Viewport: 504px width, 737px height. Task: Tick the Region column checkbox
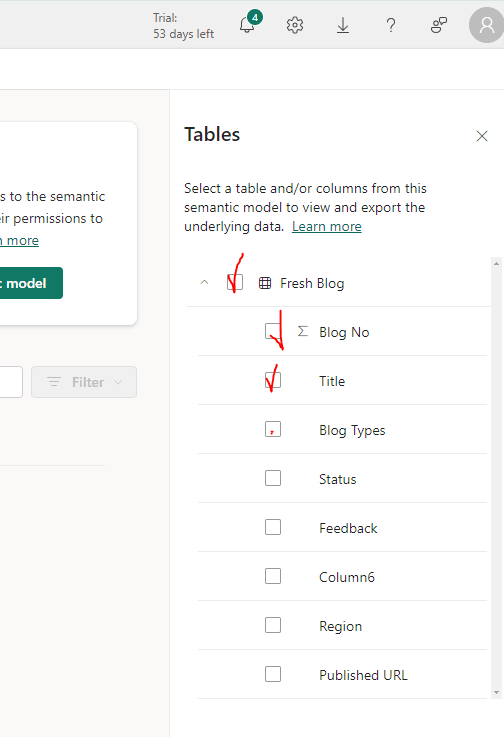coord(273,625)
